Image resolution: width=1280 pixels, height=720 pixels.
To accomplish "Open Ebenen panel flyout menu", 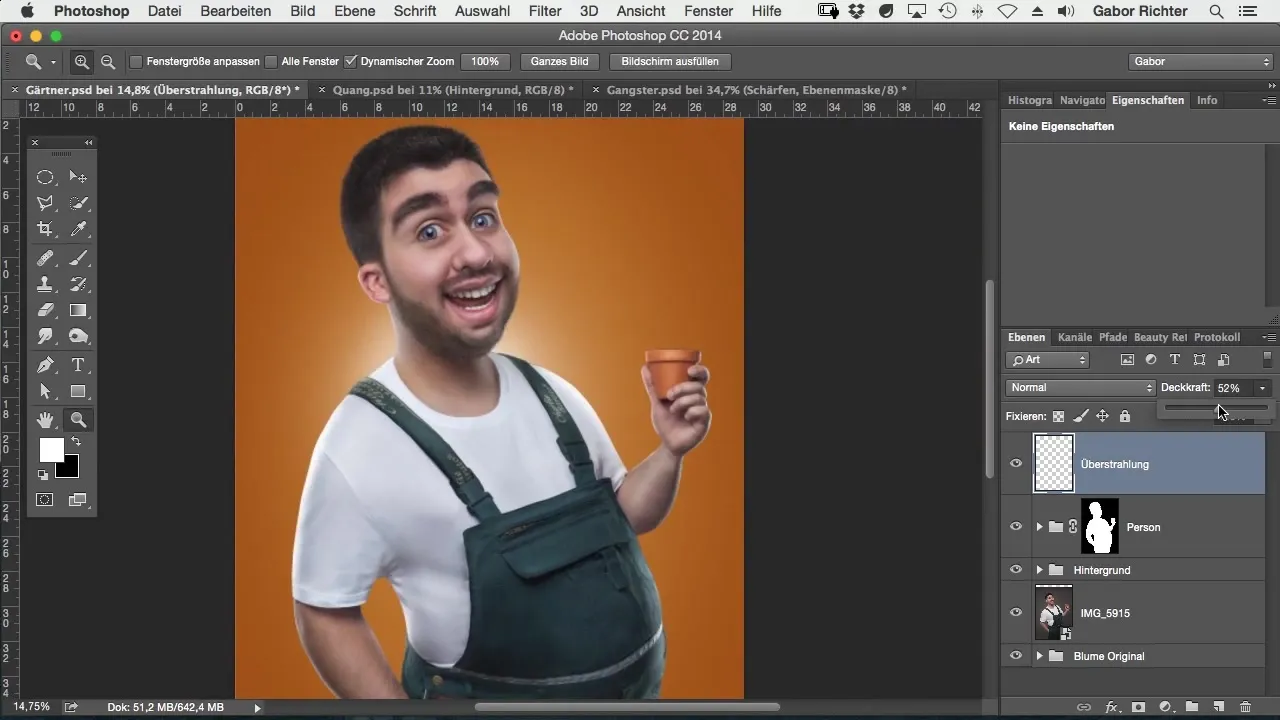I will (1270, 338).
